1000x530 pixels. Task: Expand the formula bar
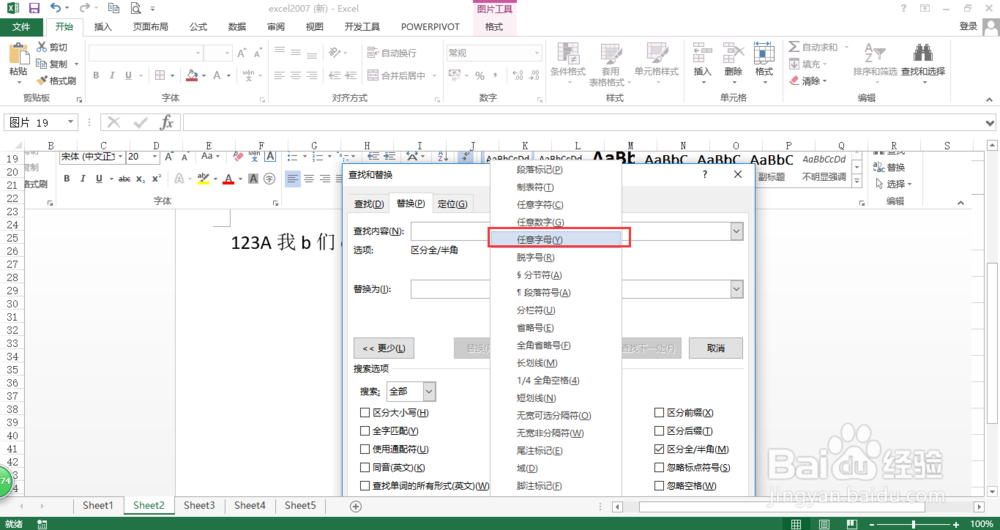990,122
